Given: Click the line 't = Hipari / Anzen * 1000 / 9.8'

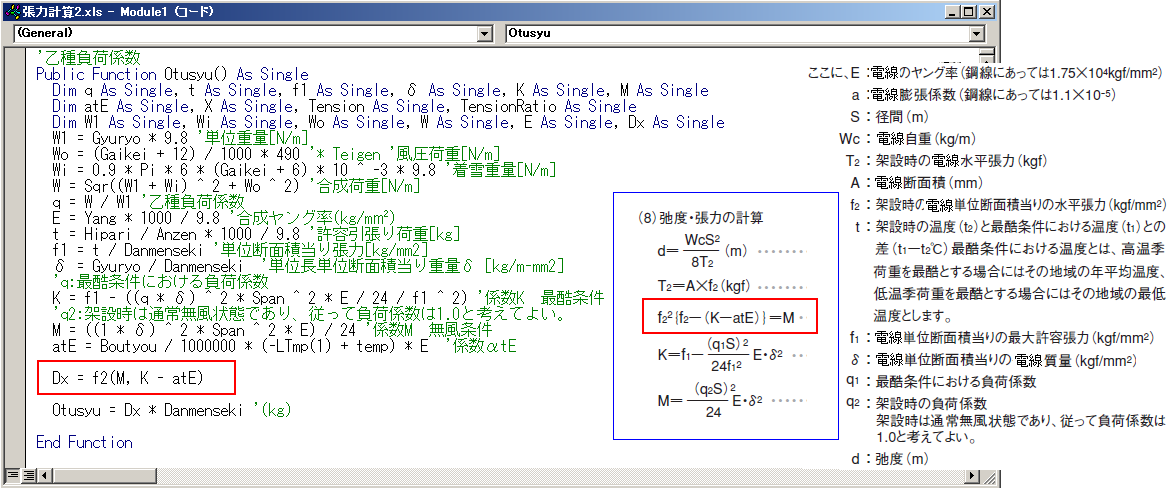Looking at the screenshot, I should pos(256,234).
